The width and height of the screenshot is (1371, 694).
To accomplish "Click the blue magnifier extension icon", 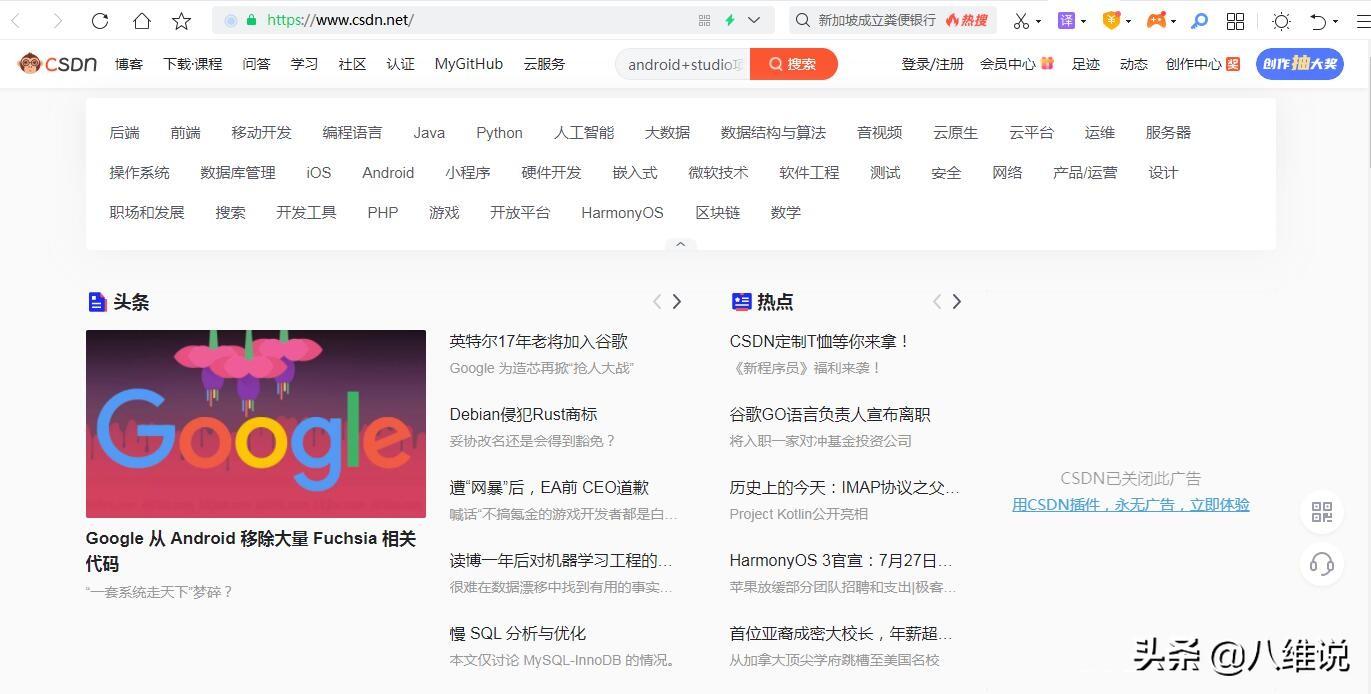I will 1199,20.
